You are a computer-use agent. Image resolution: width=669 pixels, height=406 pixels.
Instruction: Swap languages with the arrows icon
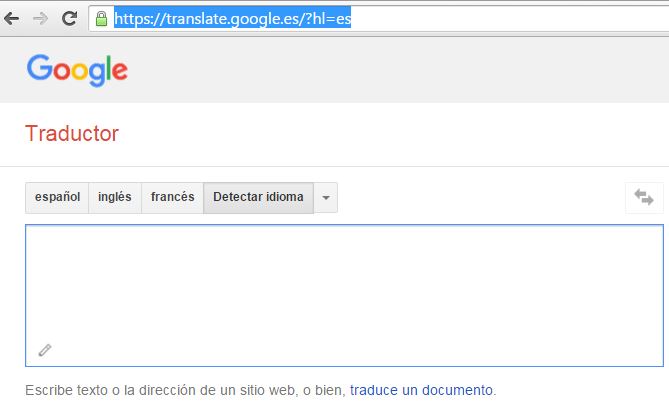click(x=644, y=197)
